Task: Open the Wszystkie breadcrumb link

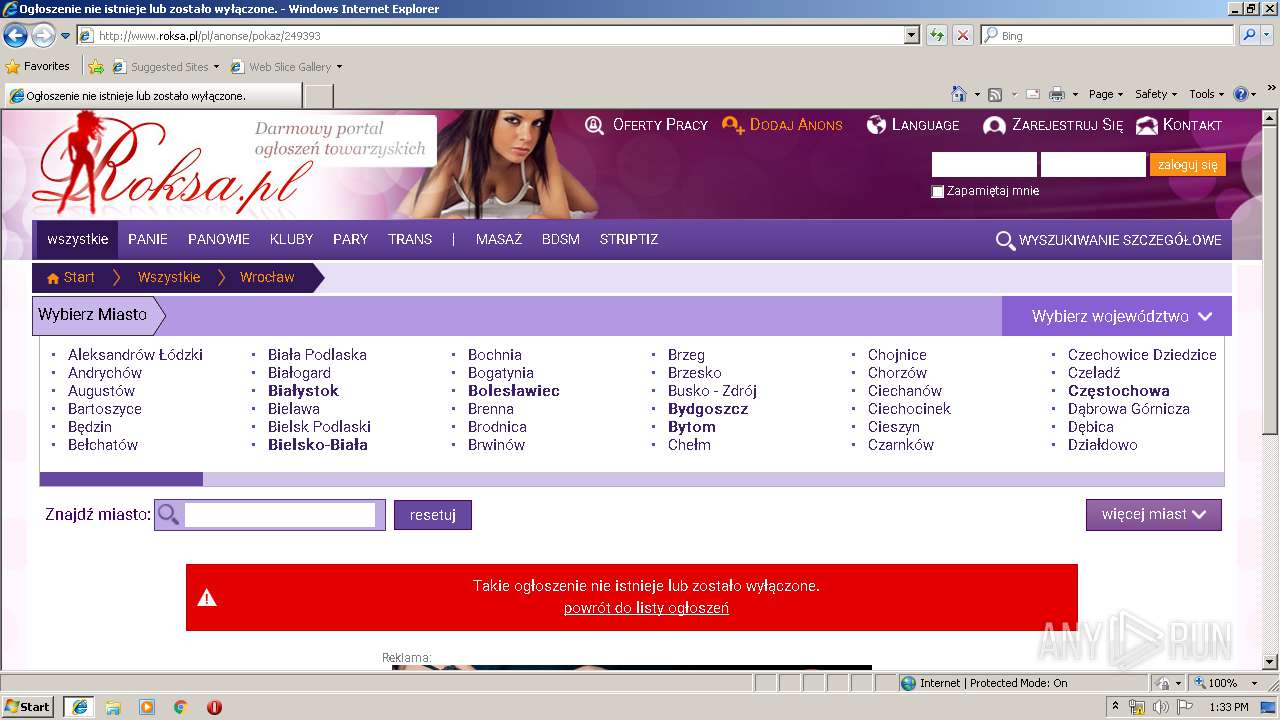Action: coord(169,278)
